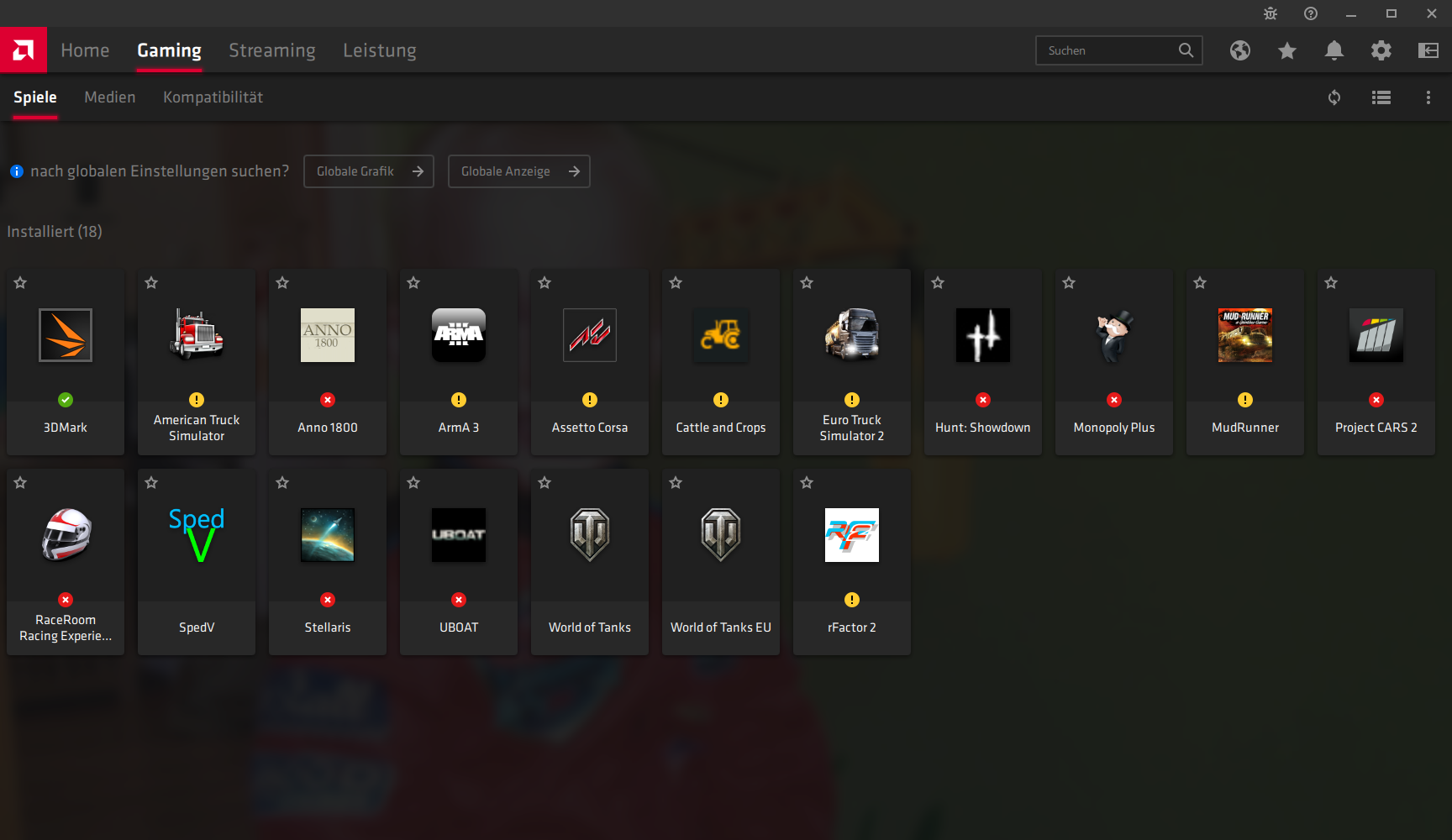Open RaceRoom Racing Experience helmet icon
Image resolution: width=1452 pixels, height=840 pixels.
tap(66, 535)
